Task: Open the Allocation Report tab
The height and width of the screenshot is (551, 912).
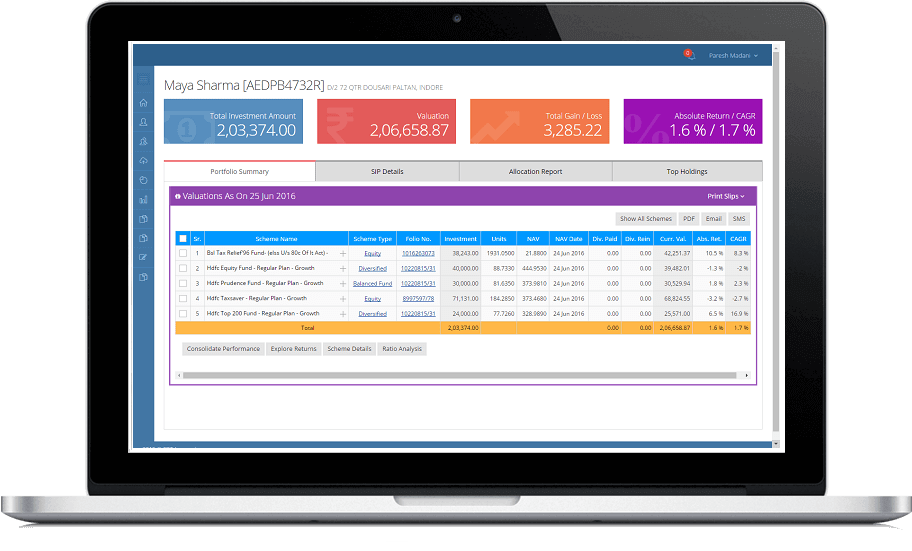Action: click(x=535, y=172)
